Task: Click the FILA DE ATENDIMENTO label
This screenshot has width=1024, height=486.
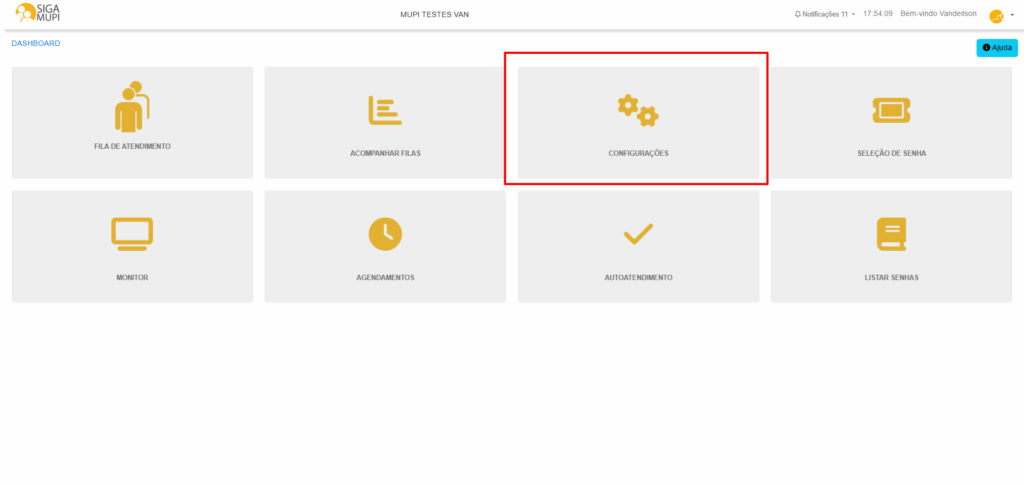Action: pyautogui.click(x=133, y=146)
